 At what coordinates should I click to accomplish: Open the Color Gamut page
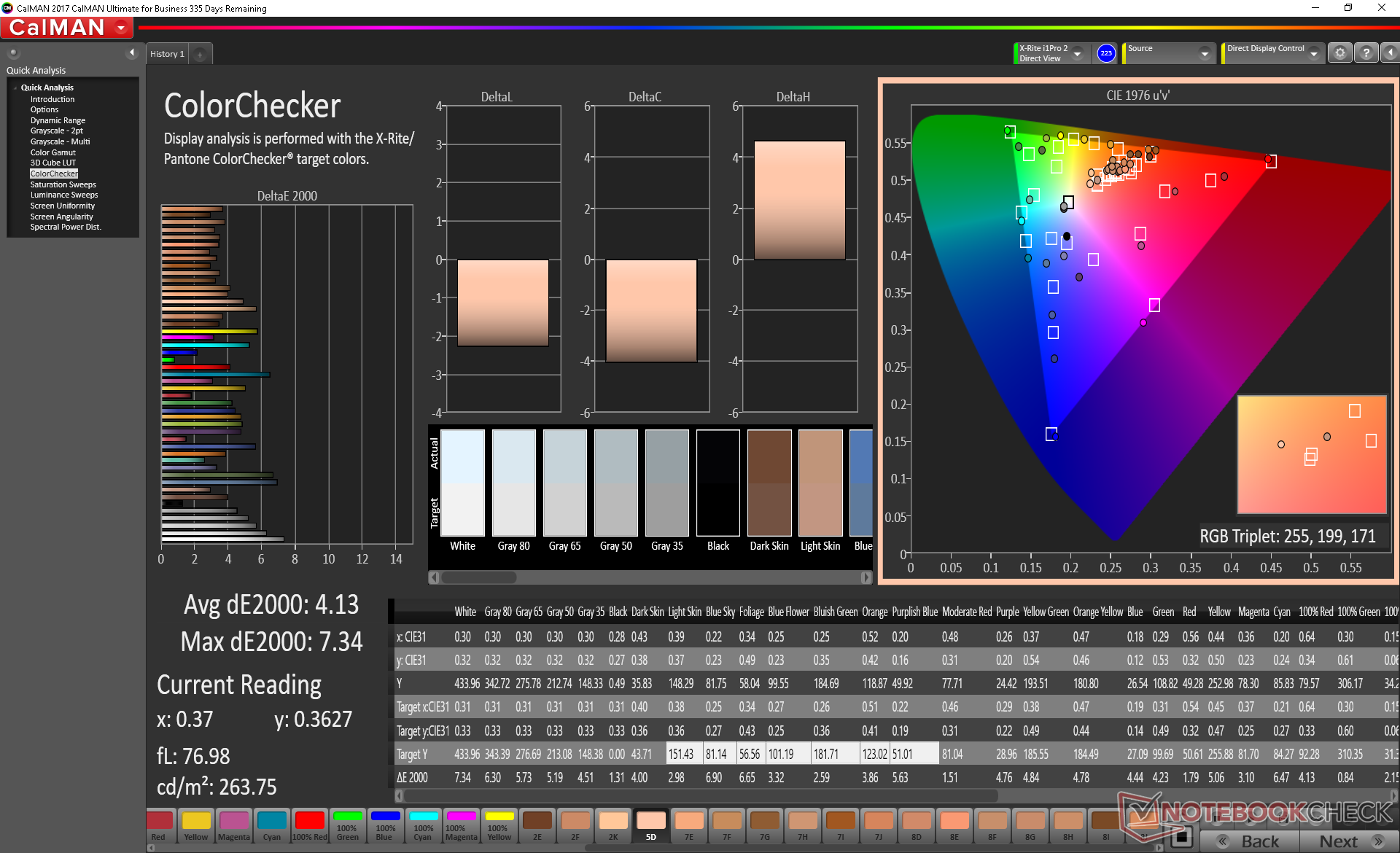point(52,152)
